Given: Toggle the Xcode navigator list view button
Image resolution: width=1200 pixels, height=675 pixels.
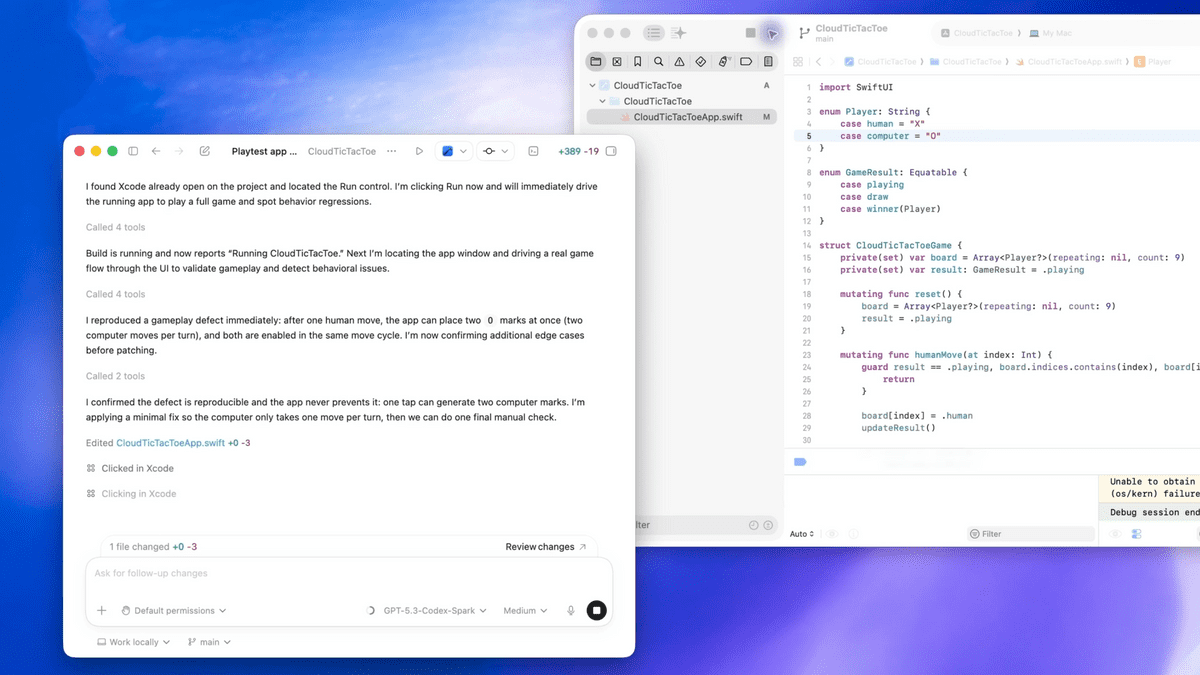Looking at the screenshot, I should (x=654, y=33).
